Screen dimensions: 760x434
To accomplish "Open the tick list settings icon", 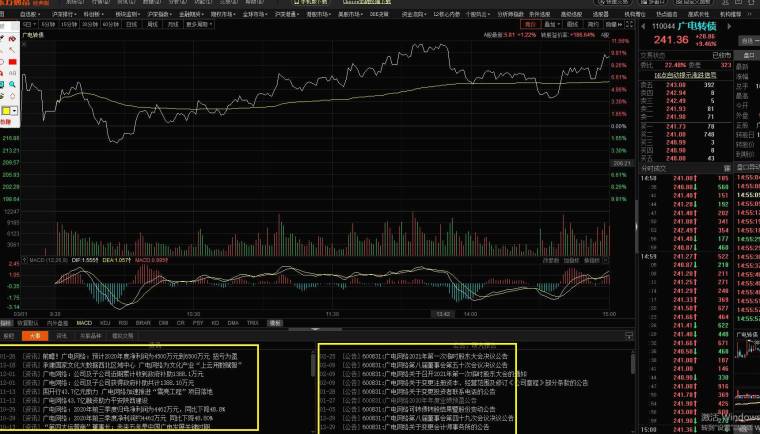I will tap(727, 168).
